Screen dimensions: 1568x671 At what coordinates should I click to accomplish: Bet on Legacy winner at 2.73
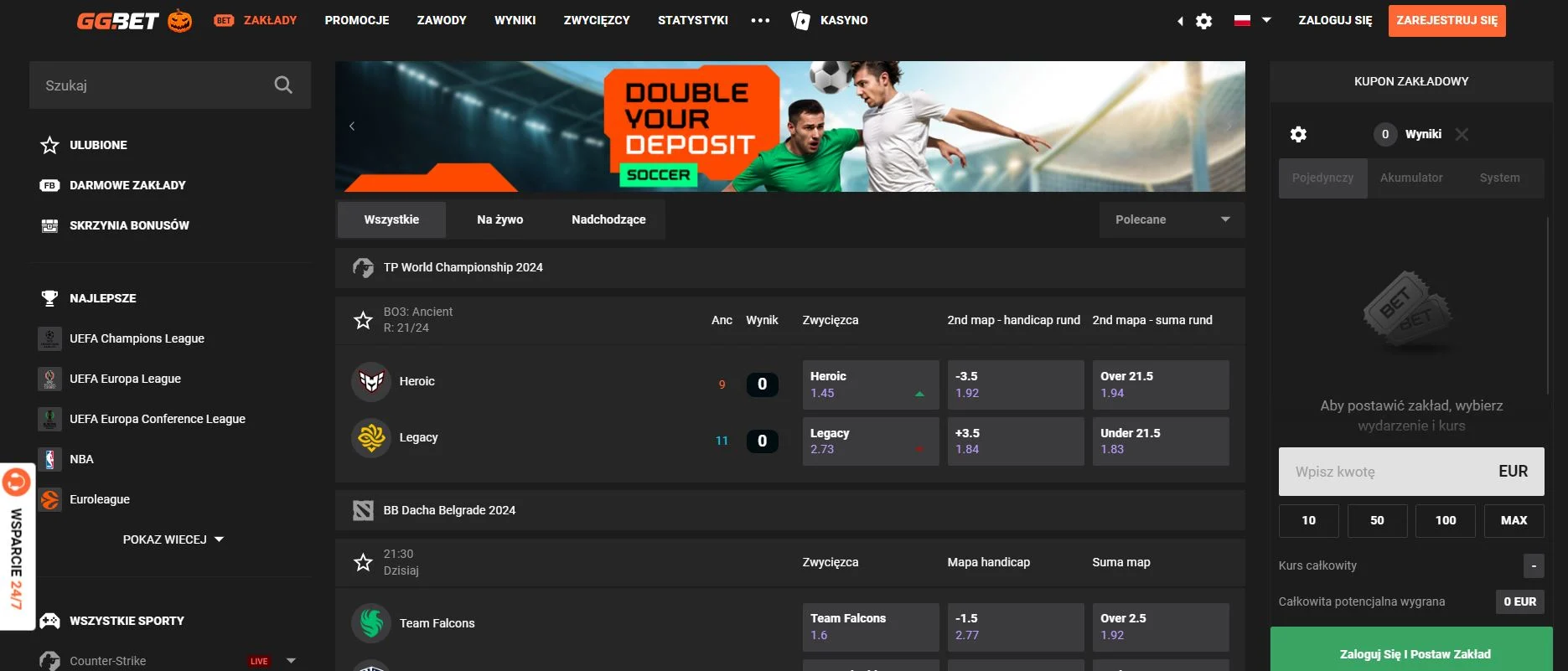(x=870, y=441)
